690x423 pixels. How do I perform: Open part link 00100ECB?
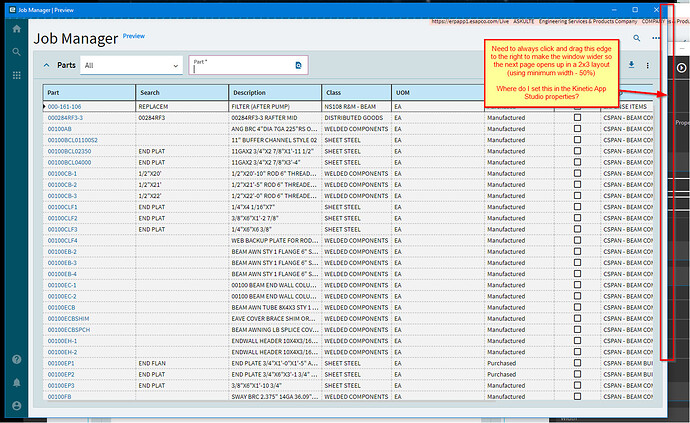(61, 307)
